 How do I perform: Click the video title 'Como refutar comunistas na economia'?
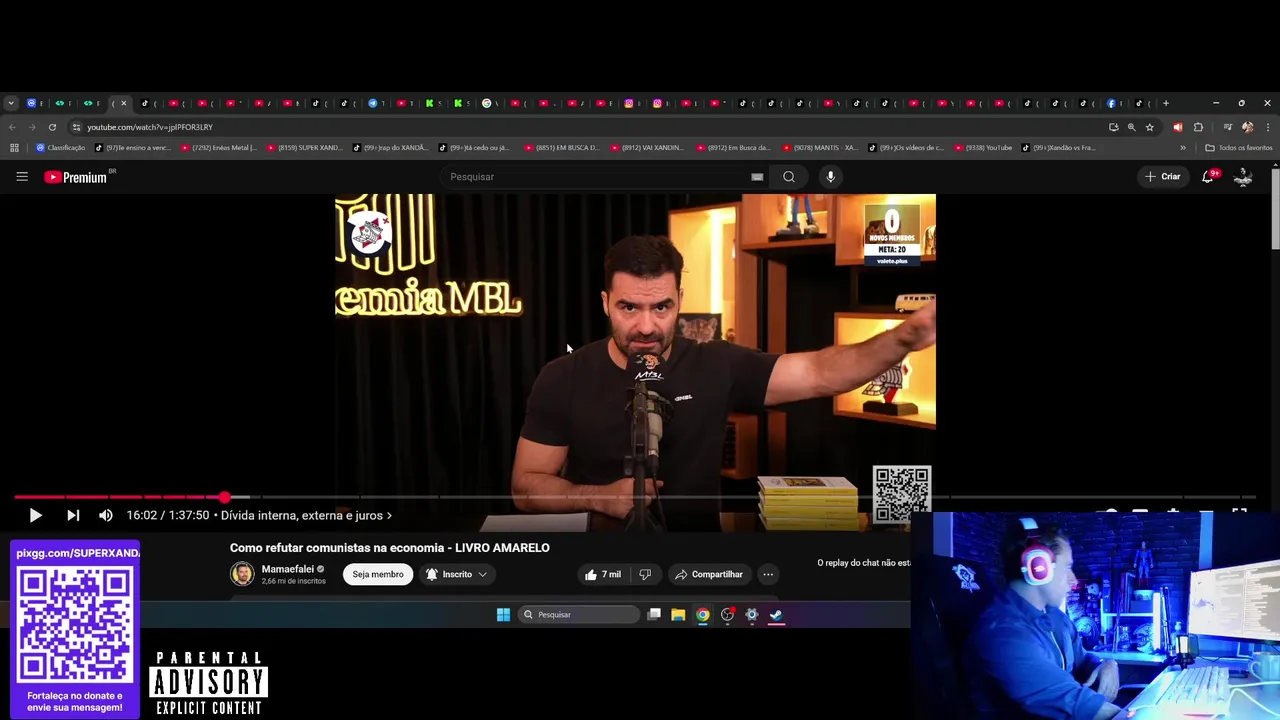pyautogui.click(x=338, y=548)
